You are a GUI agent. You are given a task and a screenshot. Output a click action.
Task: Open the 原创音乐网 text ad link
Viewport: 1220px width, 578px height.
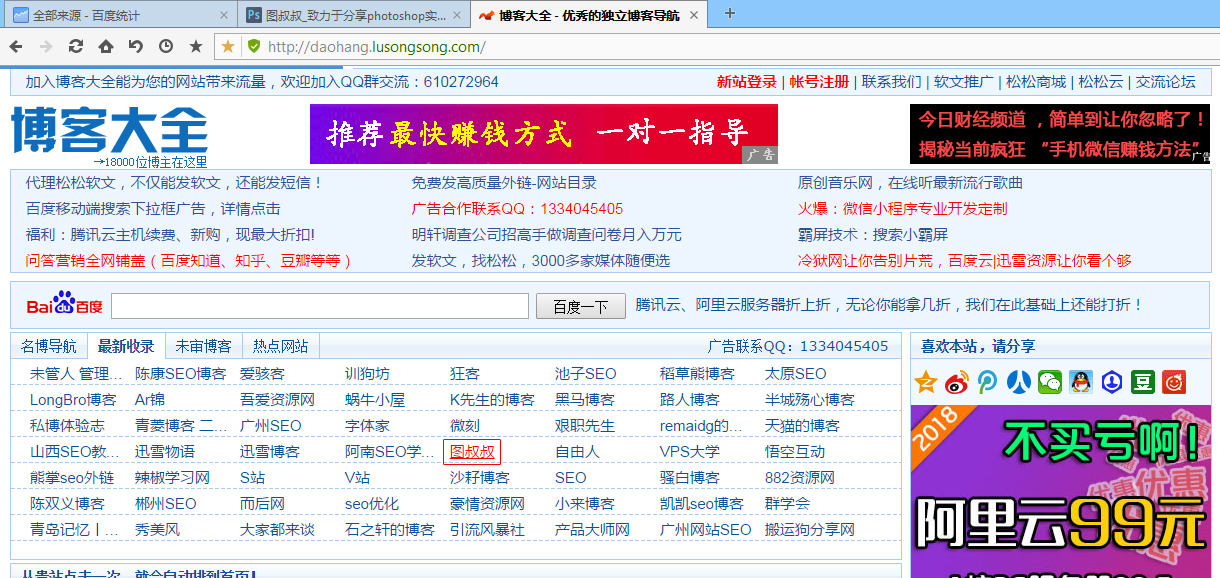(x=910, y=183)
